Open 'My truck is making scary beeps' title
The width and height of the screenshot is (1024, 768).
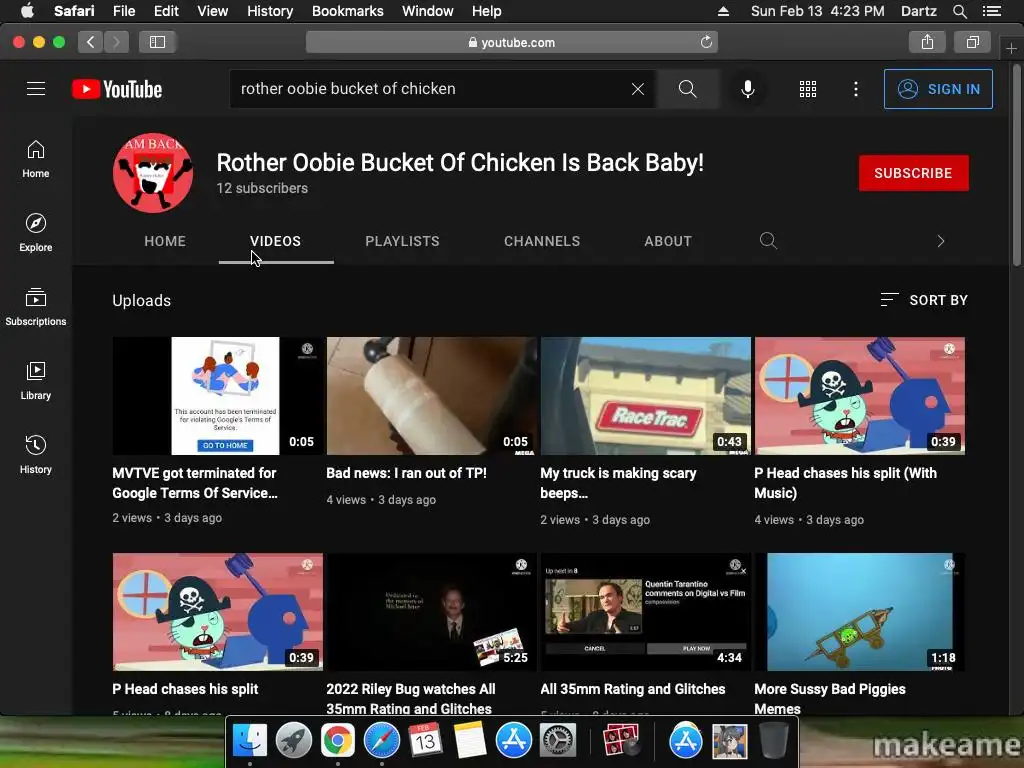pyautogui.click(x=618, y=483)
